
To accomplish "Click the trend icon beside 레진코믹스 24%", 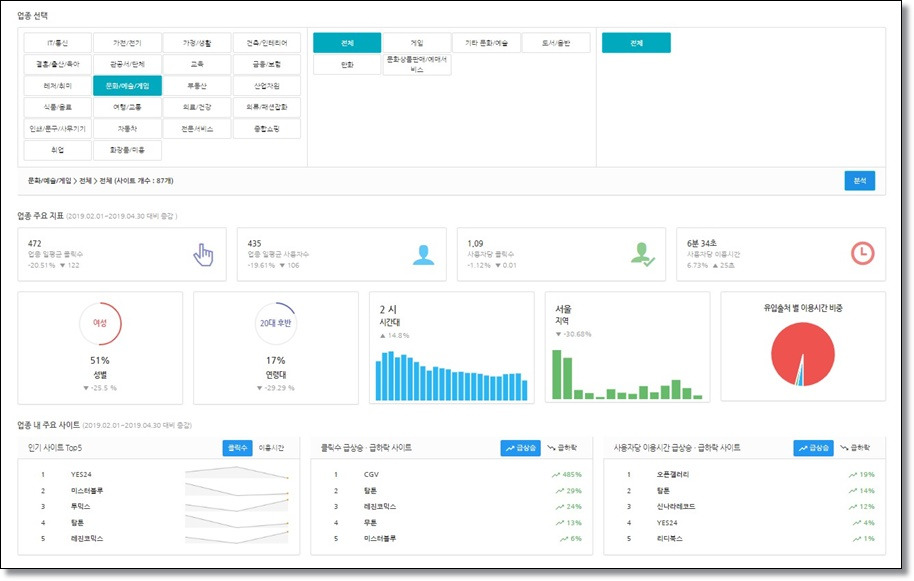I will pos(560,507).
